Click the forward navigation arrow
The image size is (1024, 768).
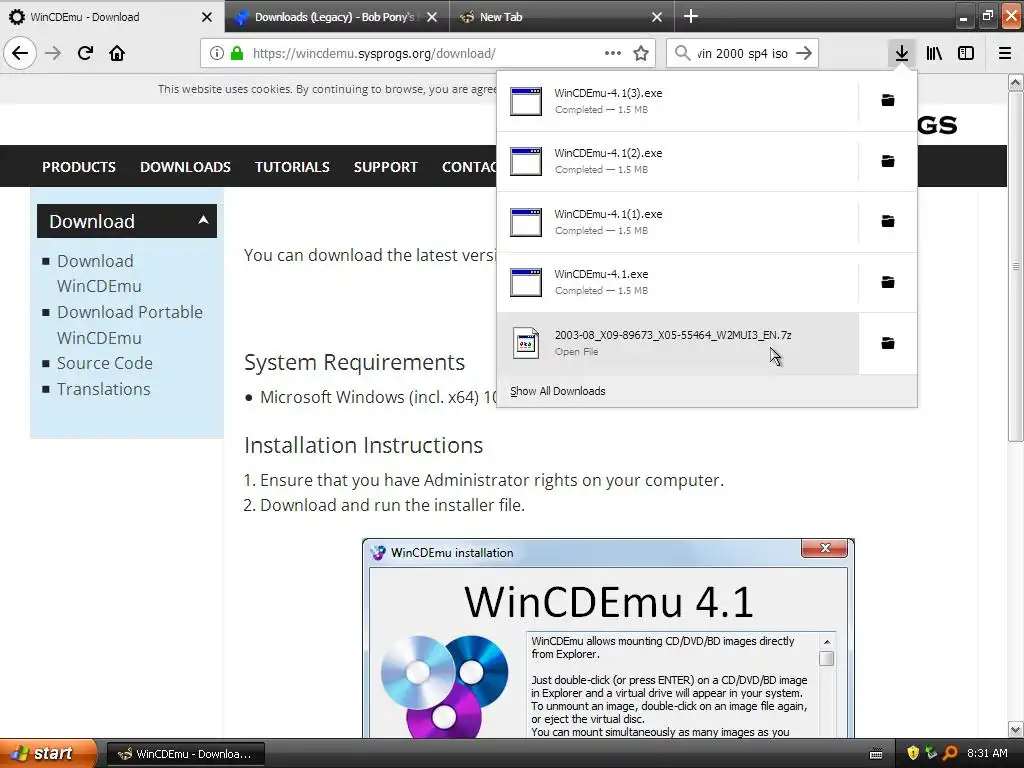click(54, 54)
